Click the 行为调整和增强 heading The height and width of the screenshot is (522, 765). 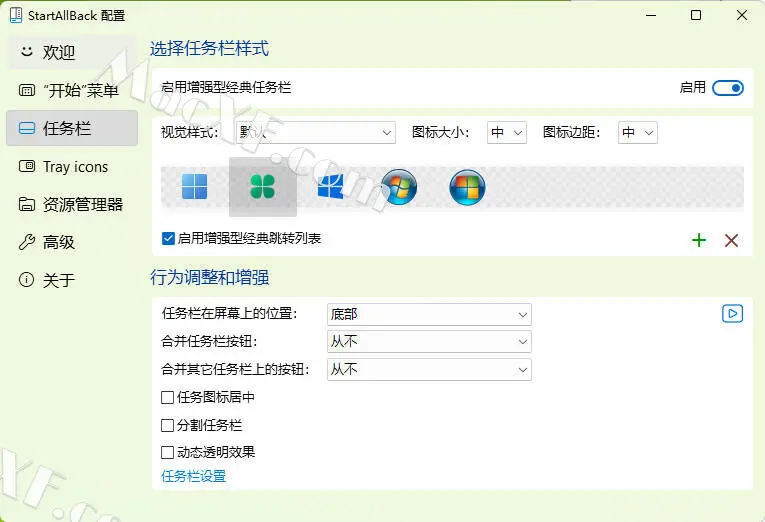(209, 277)
